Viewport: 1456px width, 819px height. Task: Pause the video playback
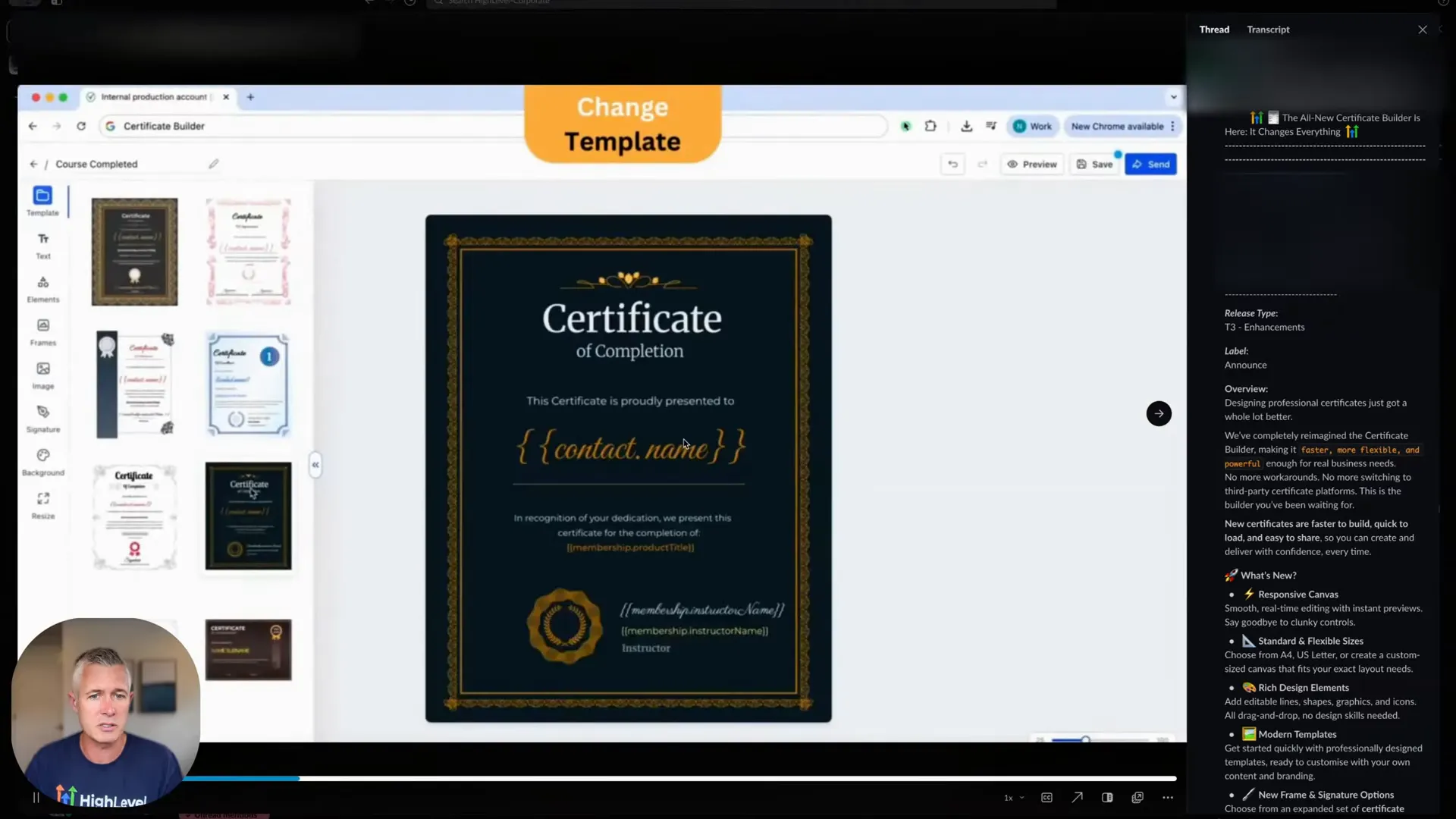(x=36, y=797)
